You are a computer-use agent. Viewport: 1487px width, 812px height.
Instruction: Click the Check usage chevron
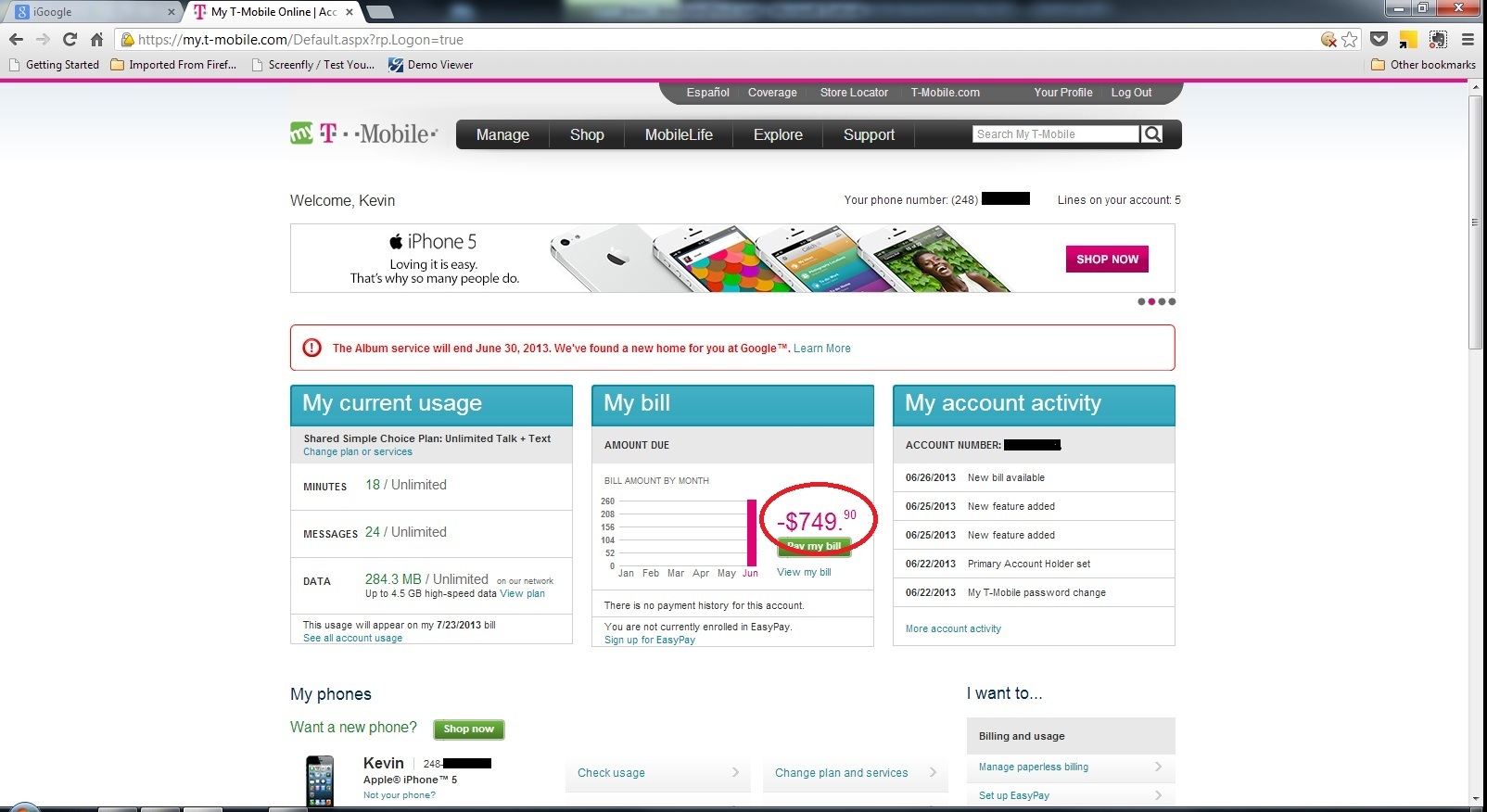(x=735, y=772)
